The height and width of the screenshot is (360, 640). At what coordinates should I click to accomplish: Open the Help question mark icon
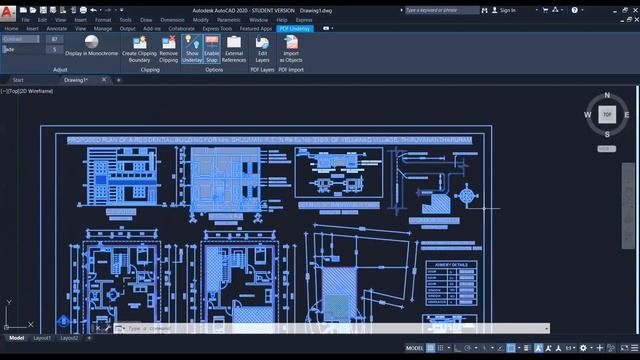[574, 10]
